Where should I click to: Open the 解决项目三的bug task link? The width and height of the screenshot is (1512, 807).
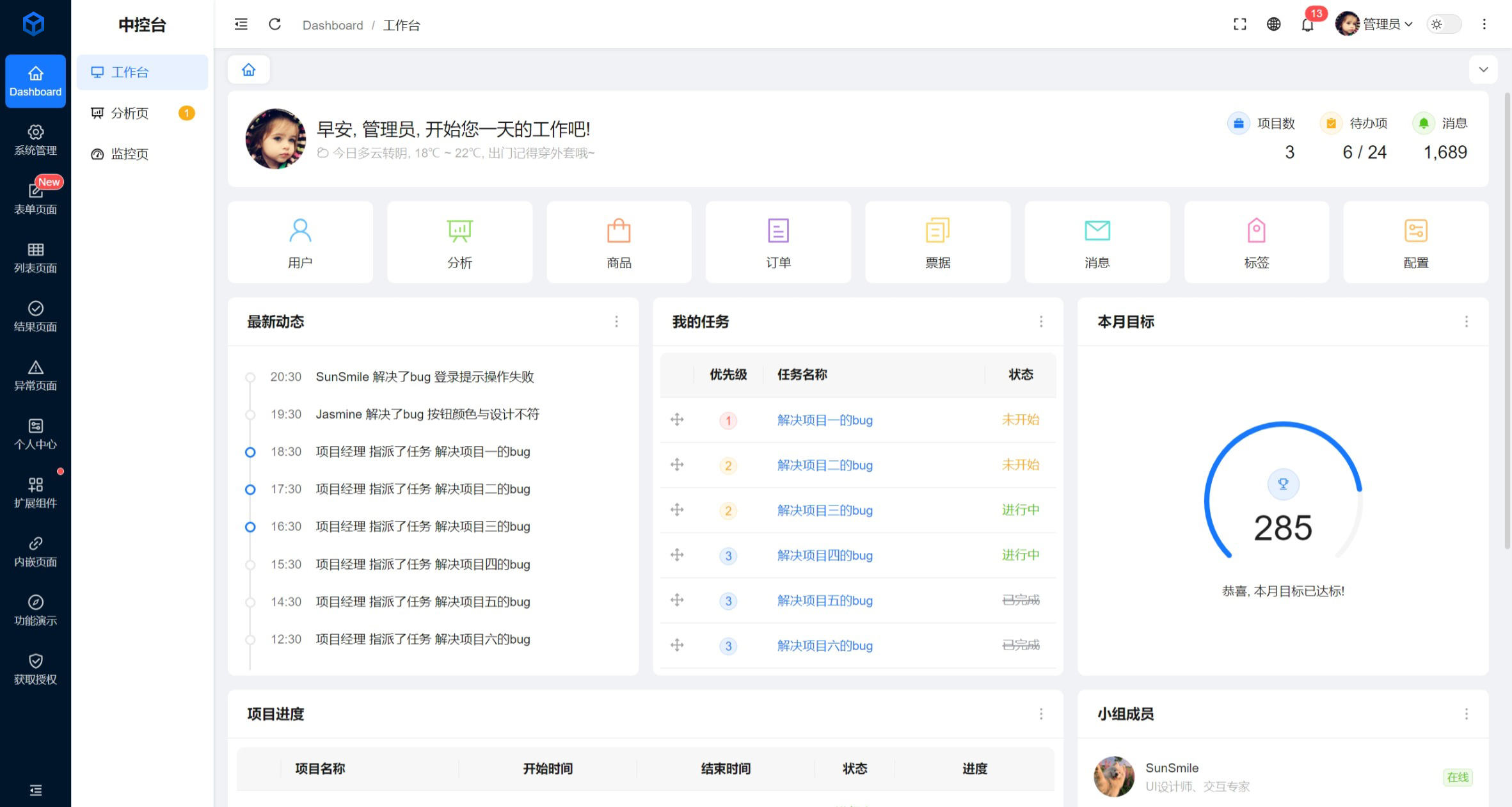825,510
